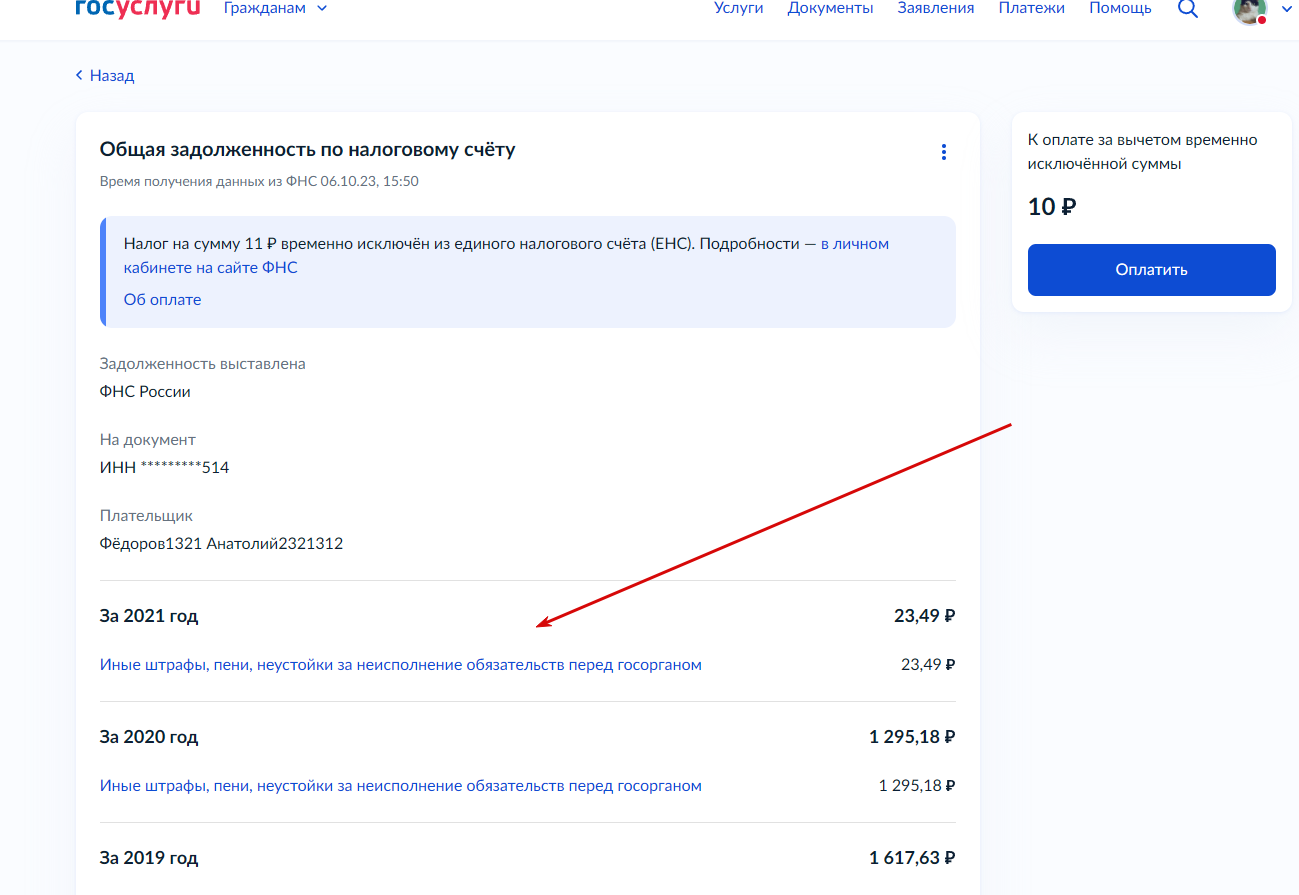The width and height of the screenshot is (1299, 895).
Task: Open the user profile avatar
Action: click(x=1250, y=9)
